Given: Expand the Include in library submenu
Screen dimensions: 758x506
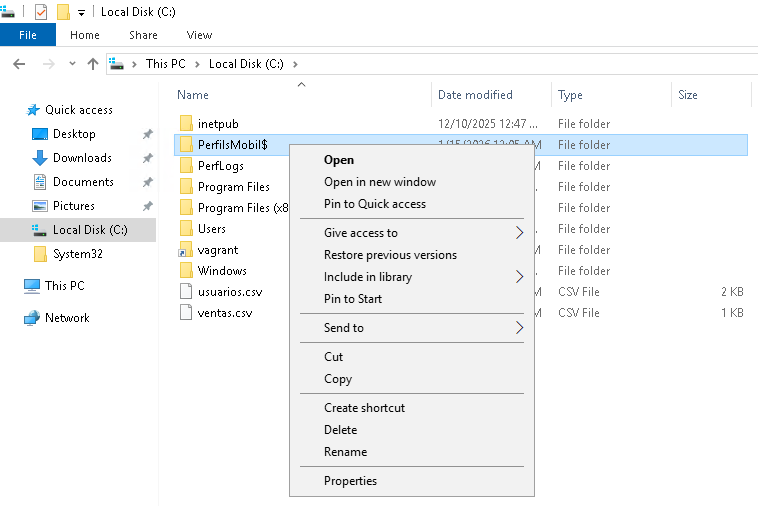Looking at the screenshot, I should [x=519, y=277].
